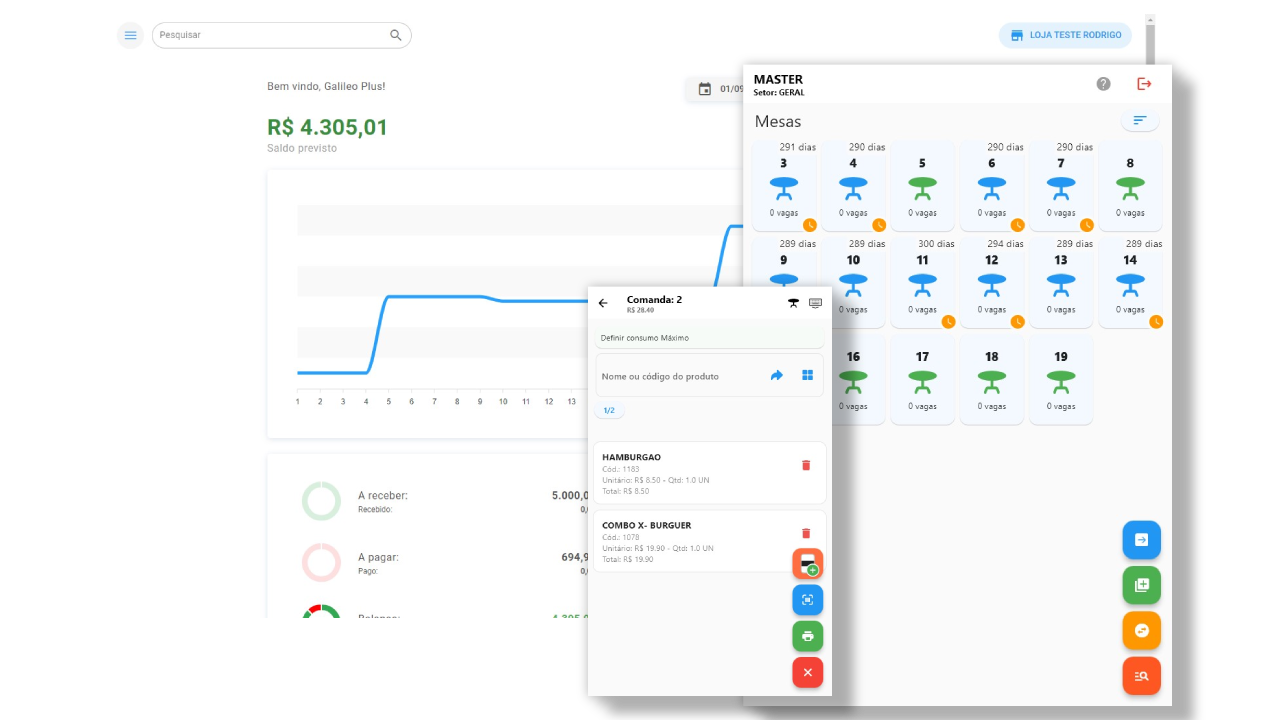The width and height of the screenshot is (1280, 720).
Task: Open the Mesas sort filter button
Action: (x=1140, y=121)
